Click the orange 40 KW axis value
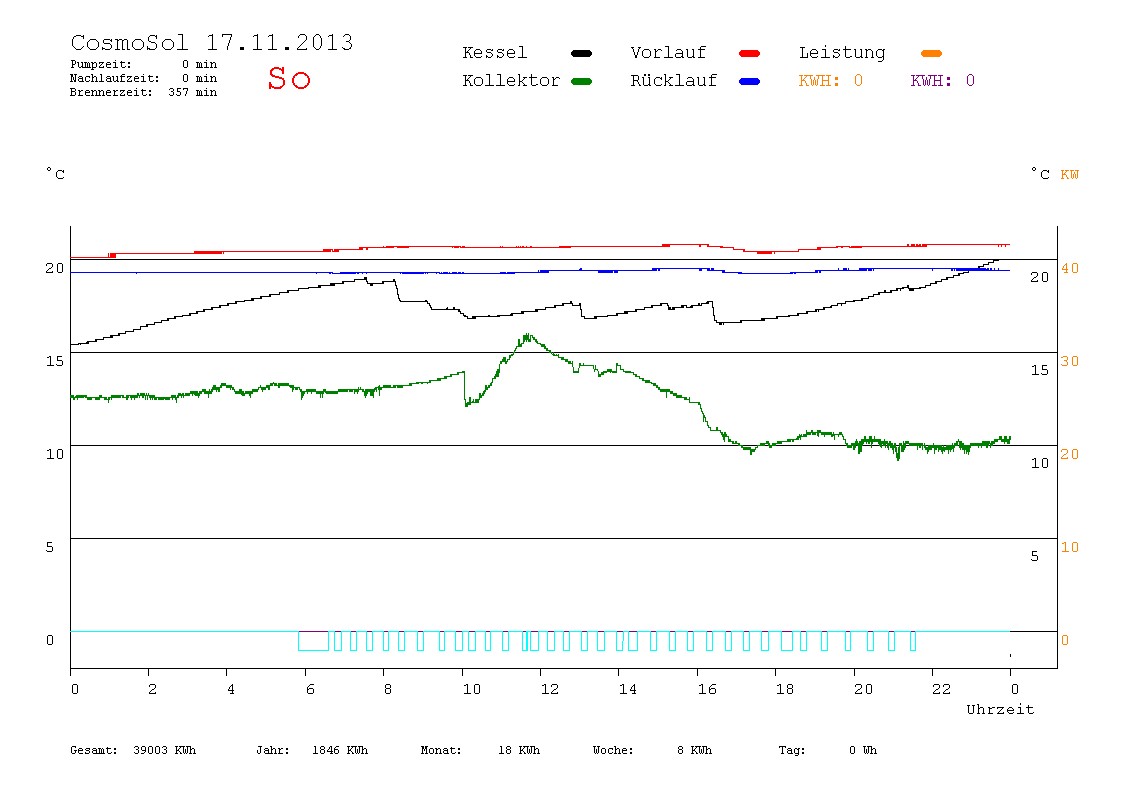This screenshot has height=812, width=1148. pos(1070,268)
